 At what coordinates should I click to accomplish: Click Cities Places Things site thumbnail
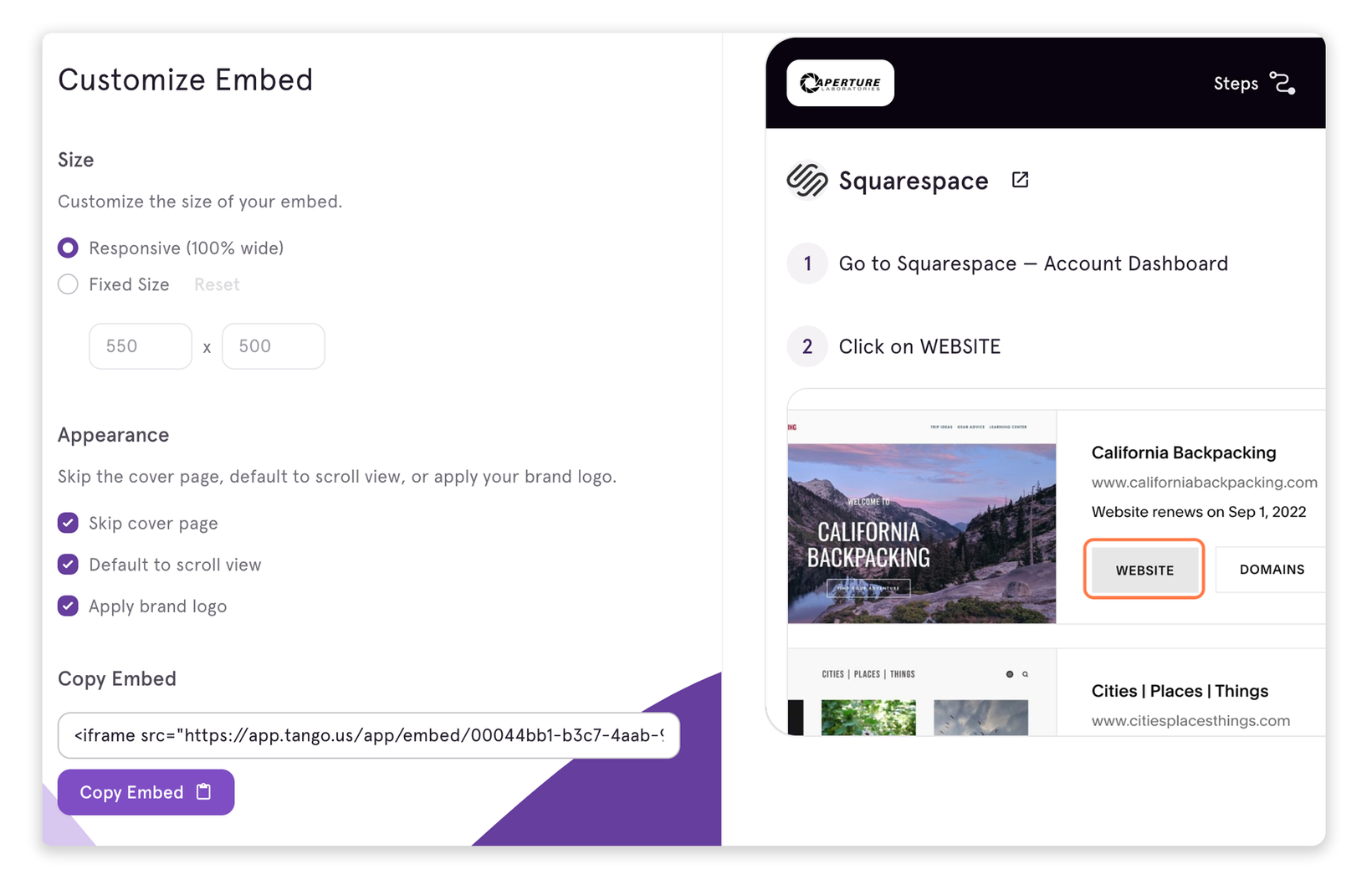coord(922,693)
